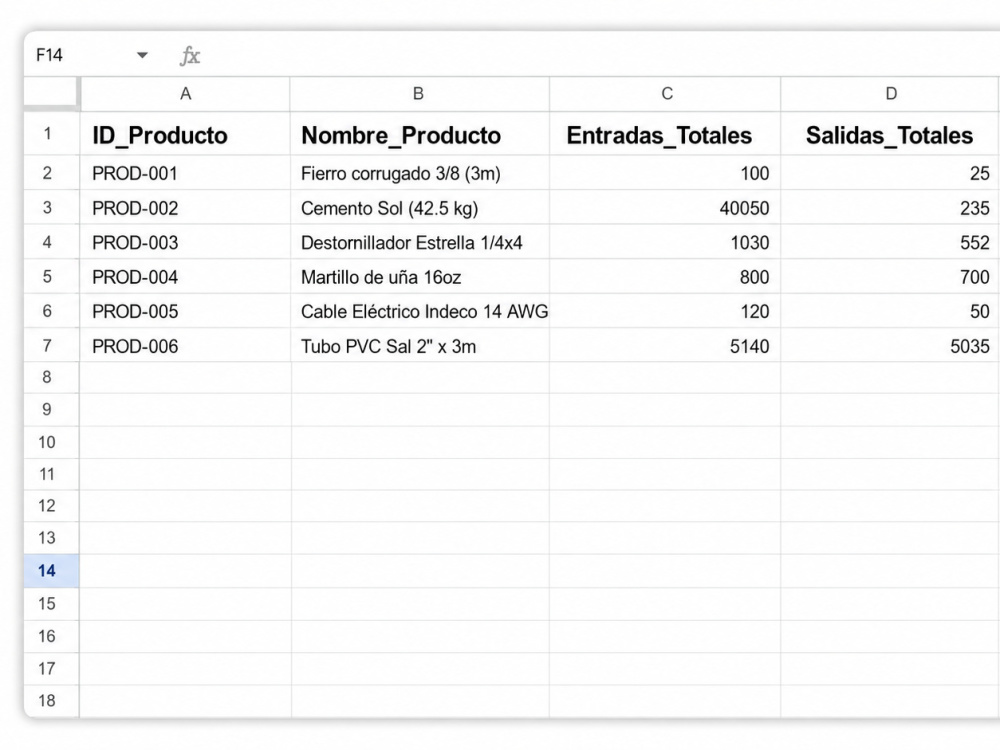Select row 15 header
Image resolution: width=1000 pixels, height=750 pixels.
tap(51, 603)
